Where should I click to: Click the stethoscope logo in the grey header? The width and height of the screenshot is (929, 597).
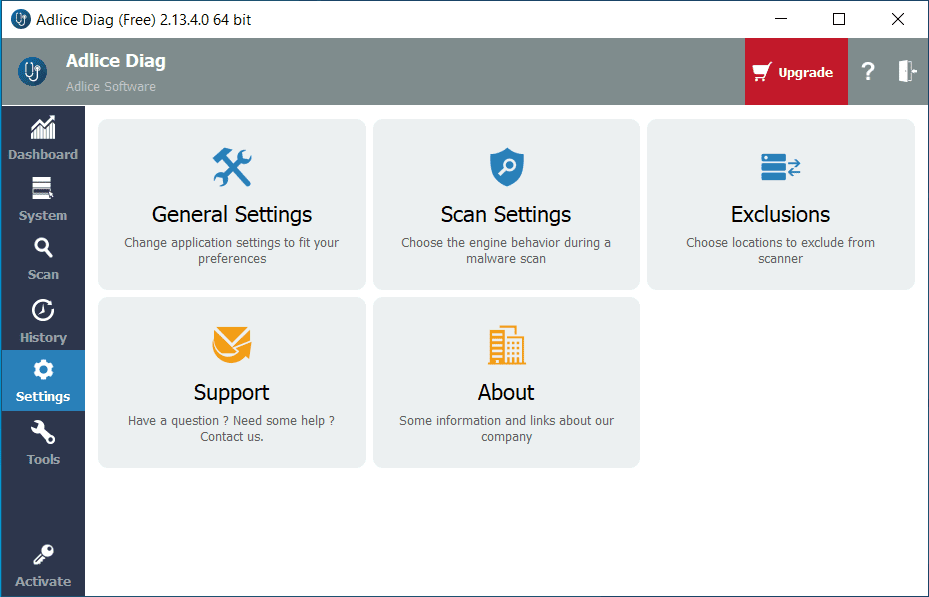32,72
